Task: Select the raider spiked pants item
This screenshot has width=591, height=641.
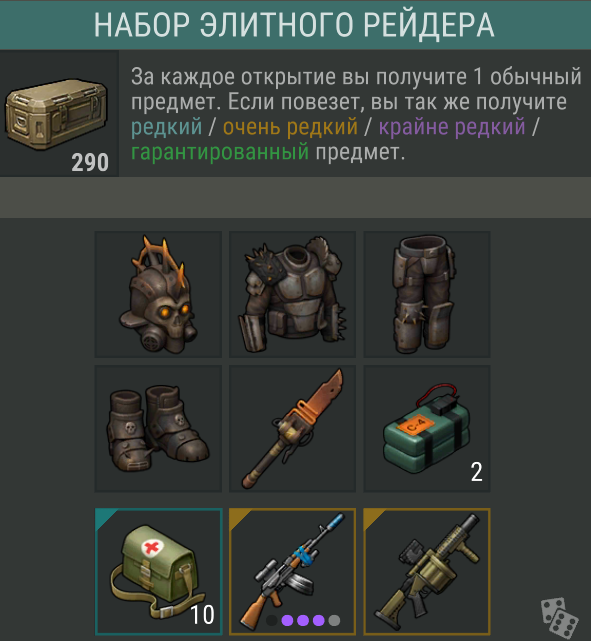Action: click(427, 294)
